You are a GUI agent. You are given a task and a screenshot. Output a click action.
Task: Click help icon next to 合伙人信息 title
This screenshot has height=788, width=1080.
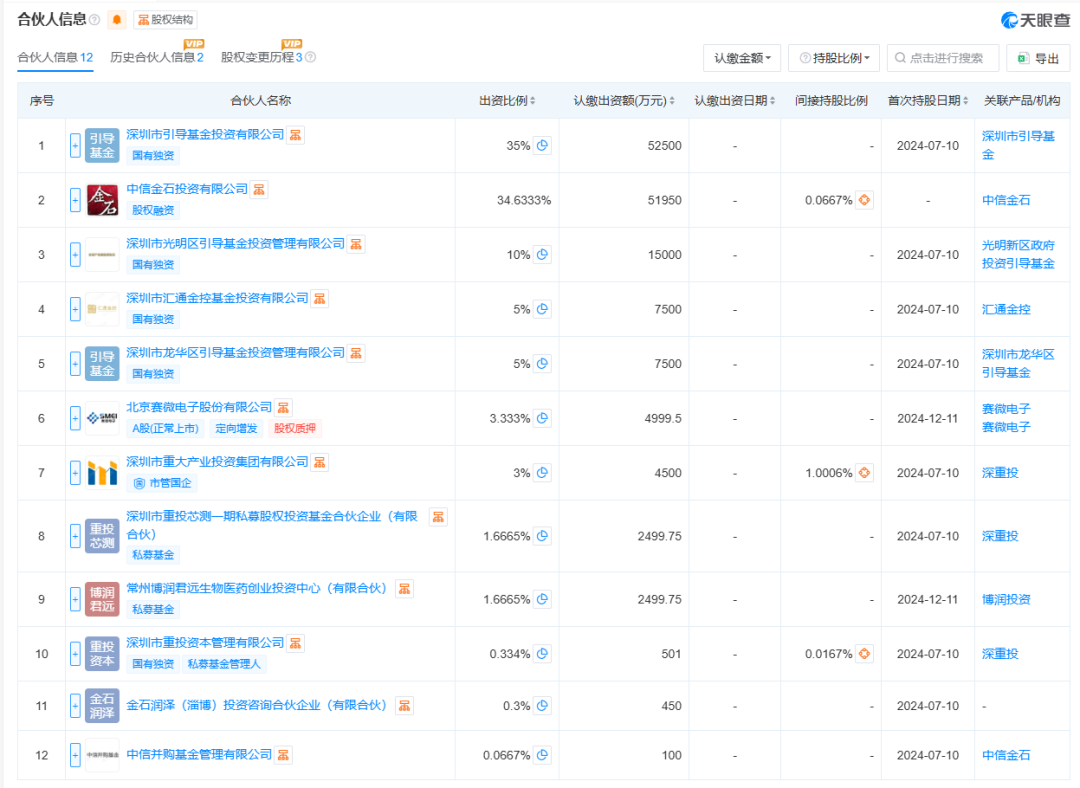pos(95,20)
